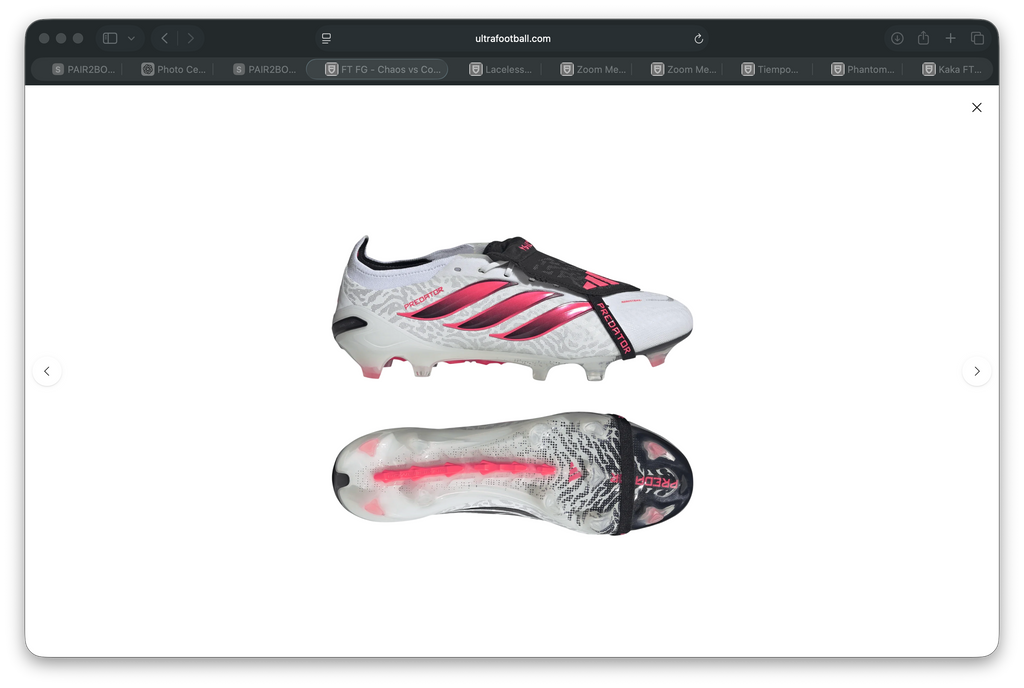The height and width of the screenshot is (688, 1024).
Task: Go back to the previous page
Action: (x=165, y=39)
